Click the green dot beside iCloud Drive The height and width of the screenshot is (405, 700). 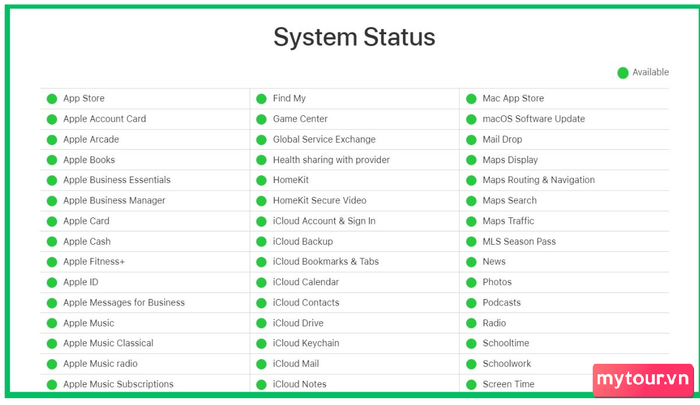click(261, 323)
